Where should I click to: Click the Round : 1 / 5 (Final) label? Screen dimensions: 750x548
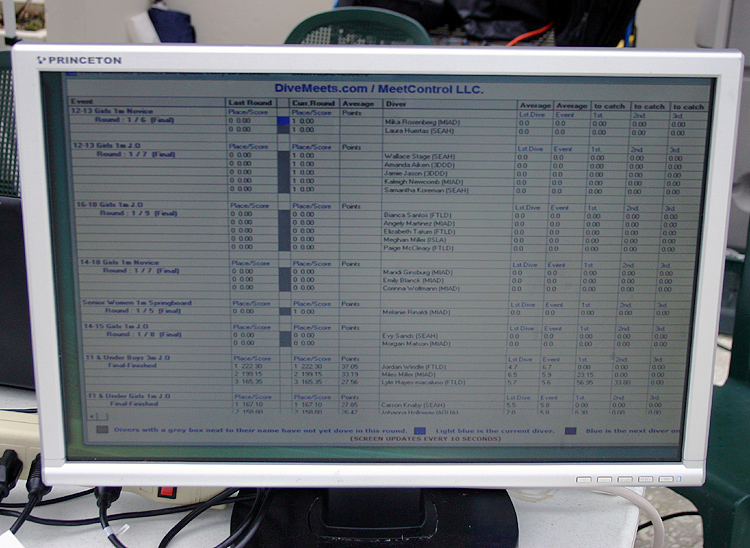pyautogui.click(x=143, y=311)
